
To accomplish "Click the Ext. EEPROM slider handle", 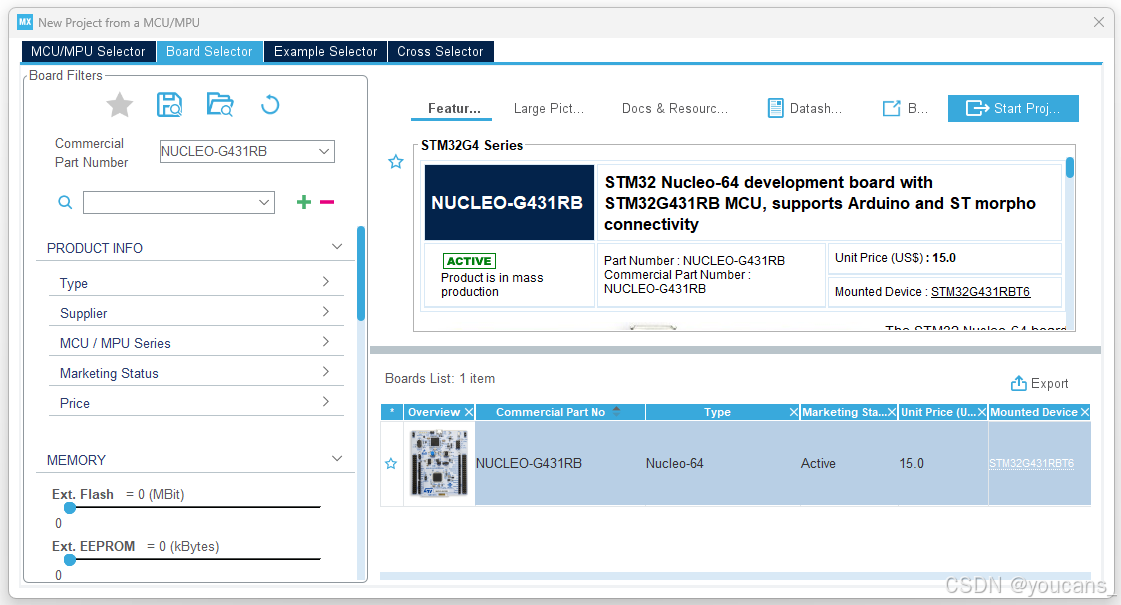I will click(69, 560).
